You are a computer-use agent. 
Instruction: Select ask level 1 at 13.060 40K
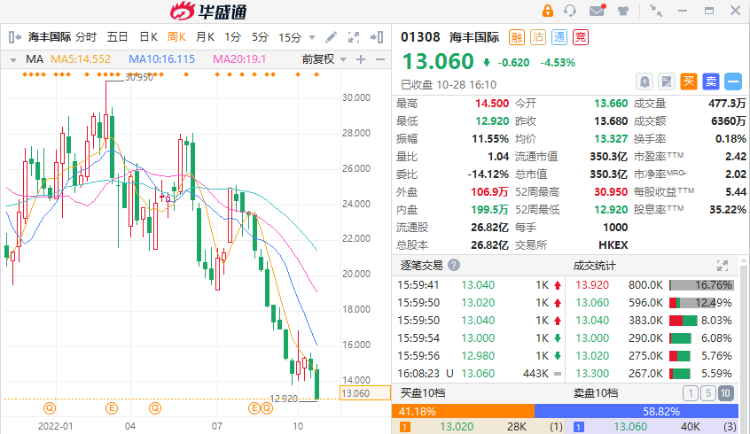(x=652, y=427)
